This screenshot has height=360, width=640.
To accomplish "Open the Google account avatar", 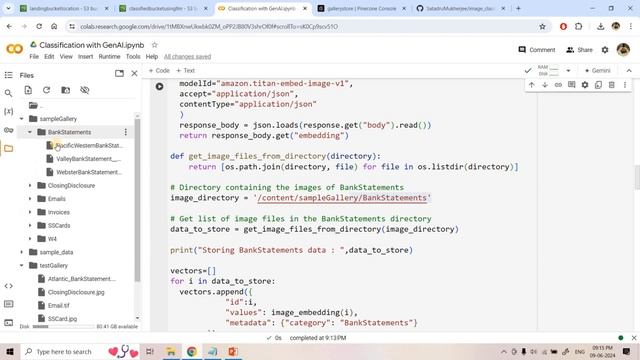I will [623, 50].
